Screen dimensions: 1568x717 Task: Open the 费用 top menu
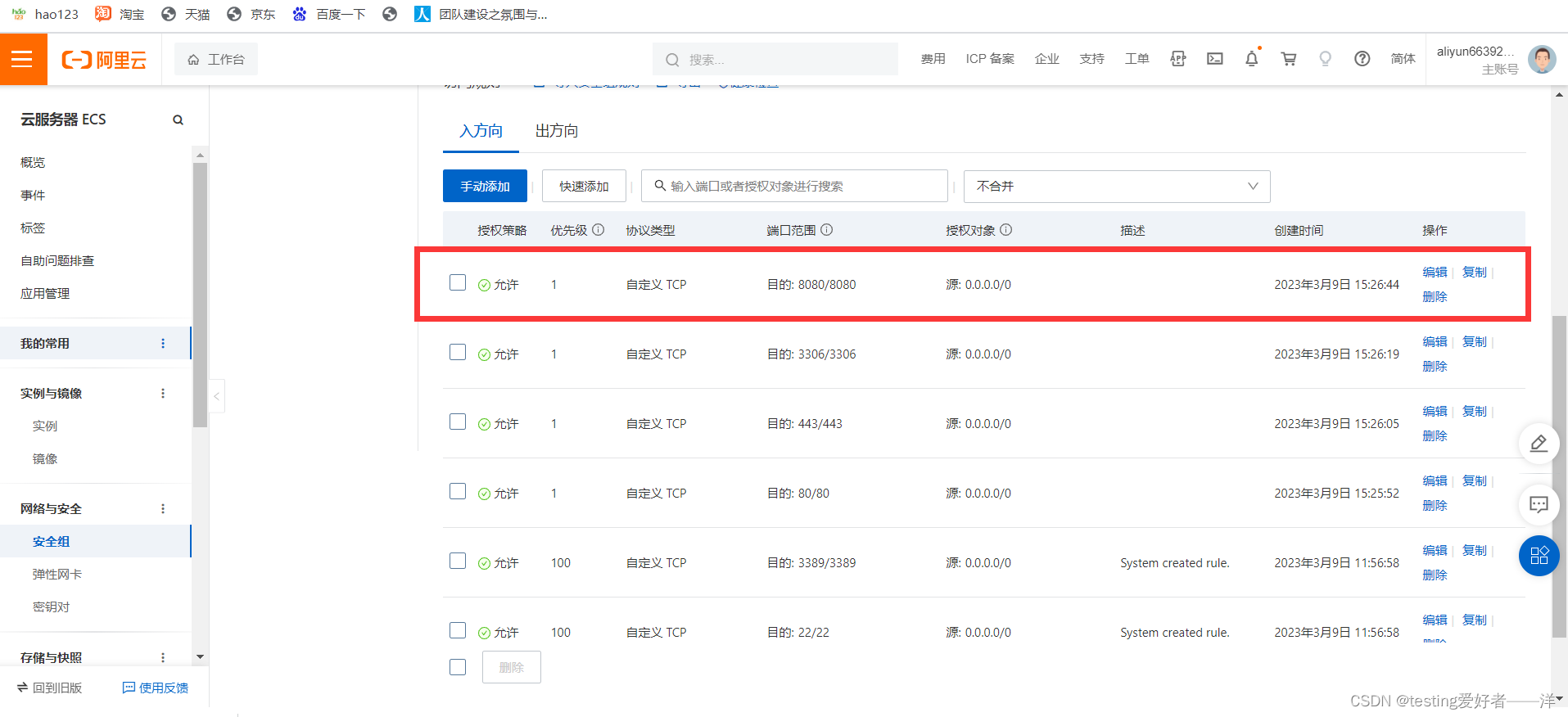[x=933, y=59]
